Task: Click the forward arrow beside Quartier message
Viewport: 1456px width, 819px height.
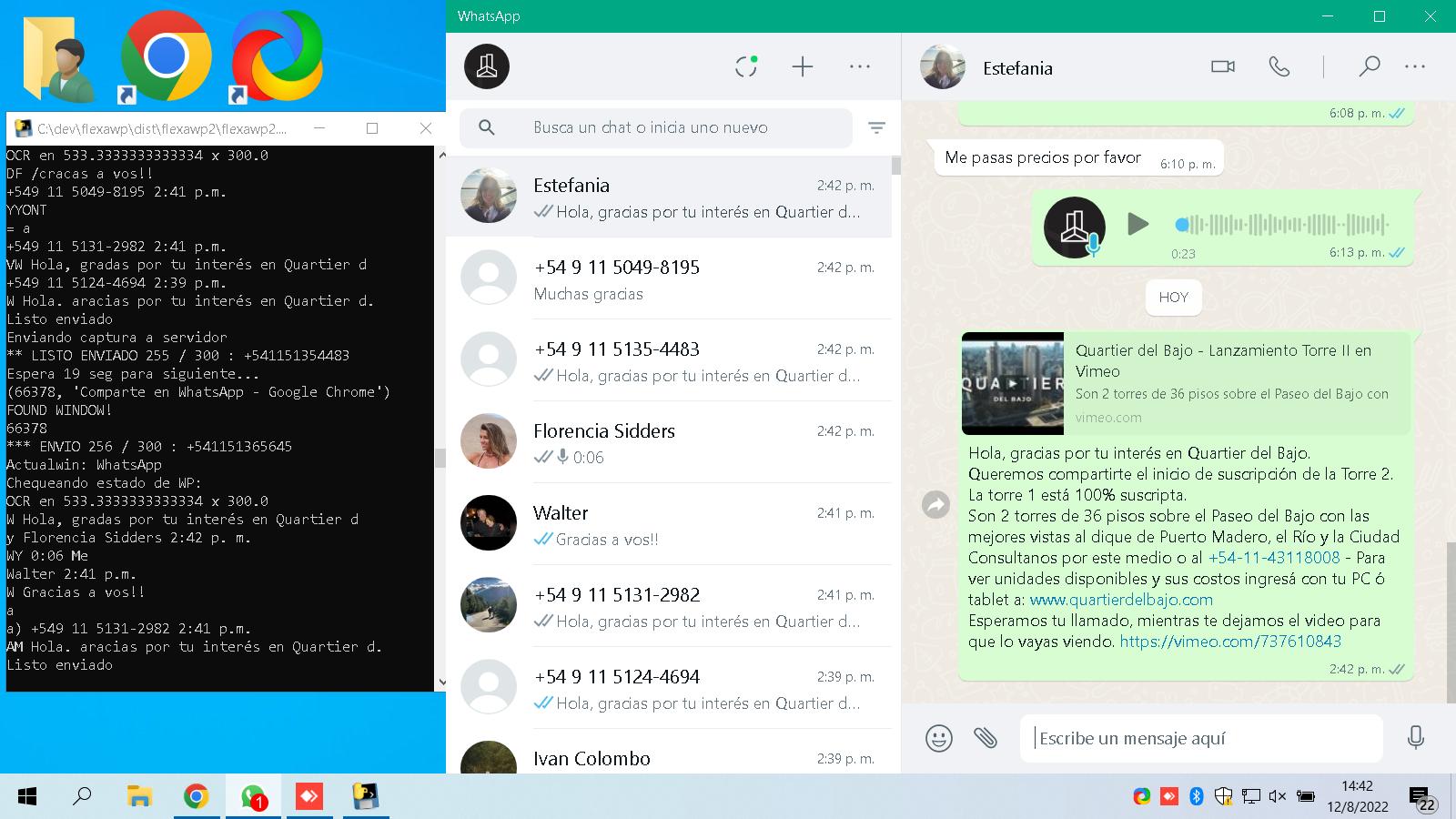Action: coord(935,504)
